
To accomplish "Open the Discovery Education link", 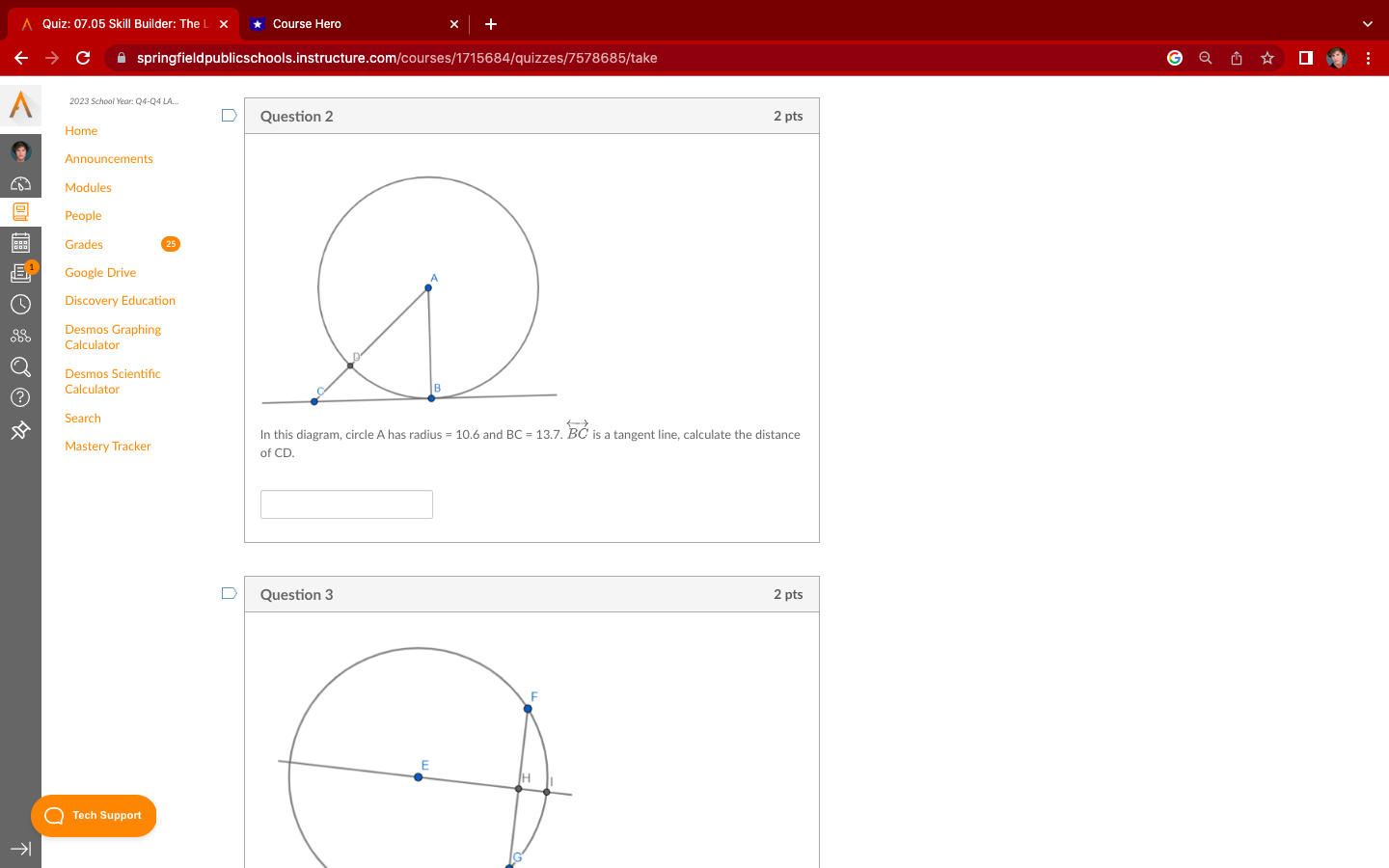I will (x=121, y=301).
